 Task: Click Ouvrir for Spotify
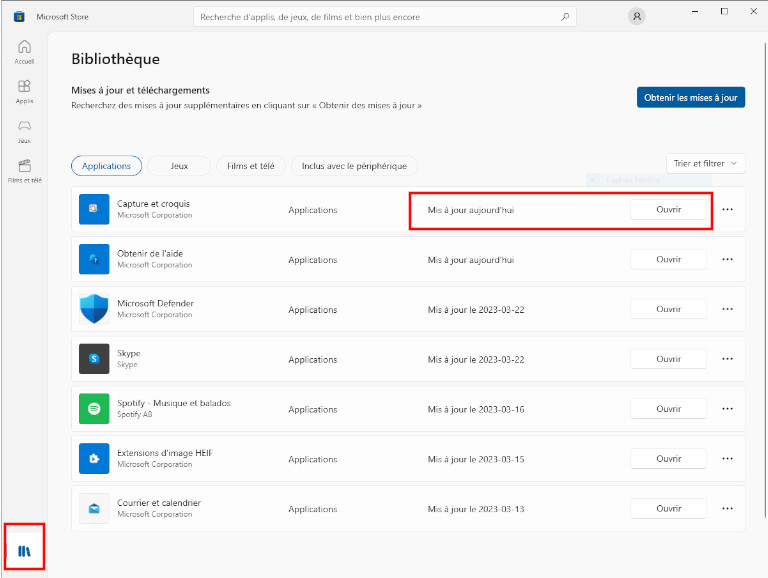[668, 409]
